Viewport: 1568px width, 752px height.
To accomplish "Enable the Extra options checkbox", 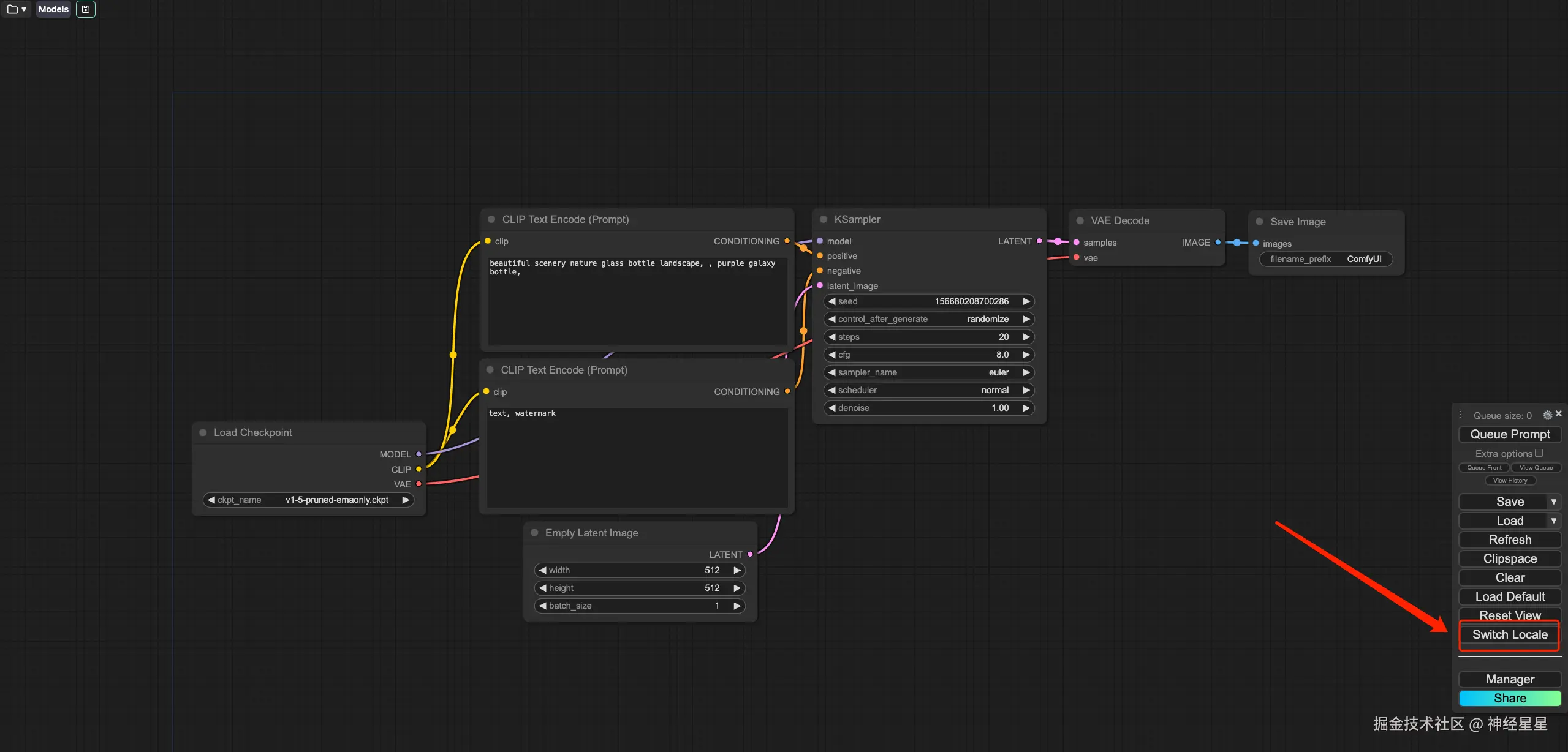I will click(x=1539, y=453).
